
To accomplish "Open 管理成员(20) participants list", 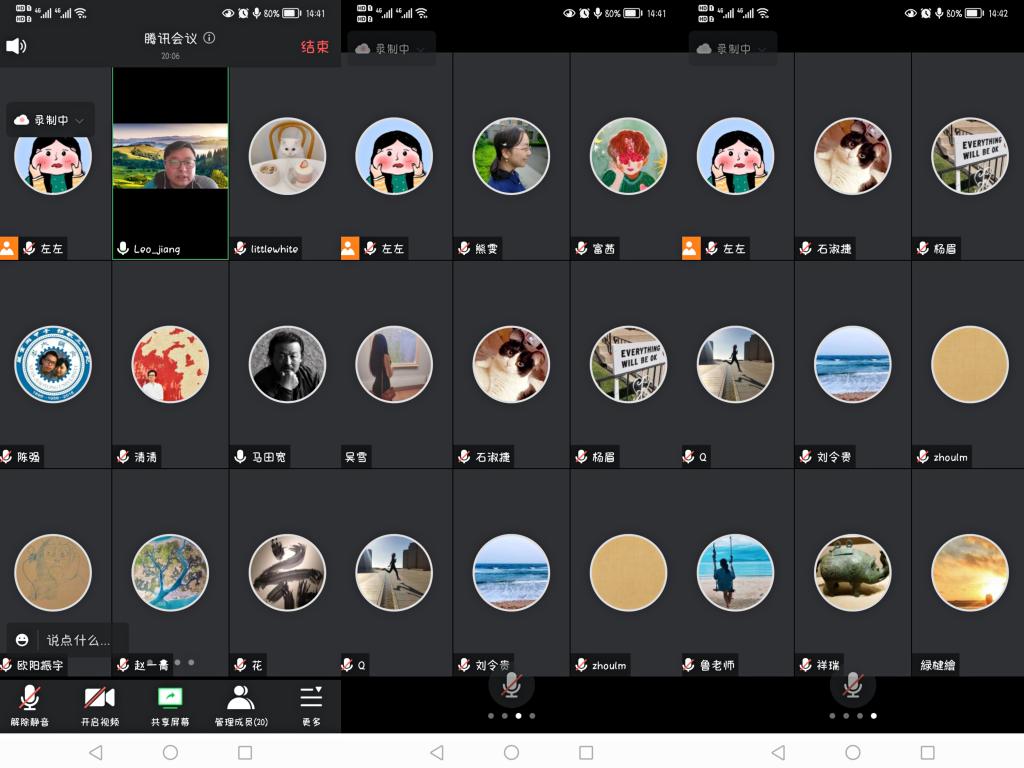I will [x=241, y=698].
